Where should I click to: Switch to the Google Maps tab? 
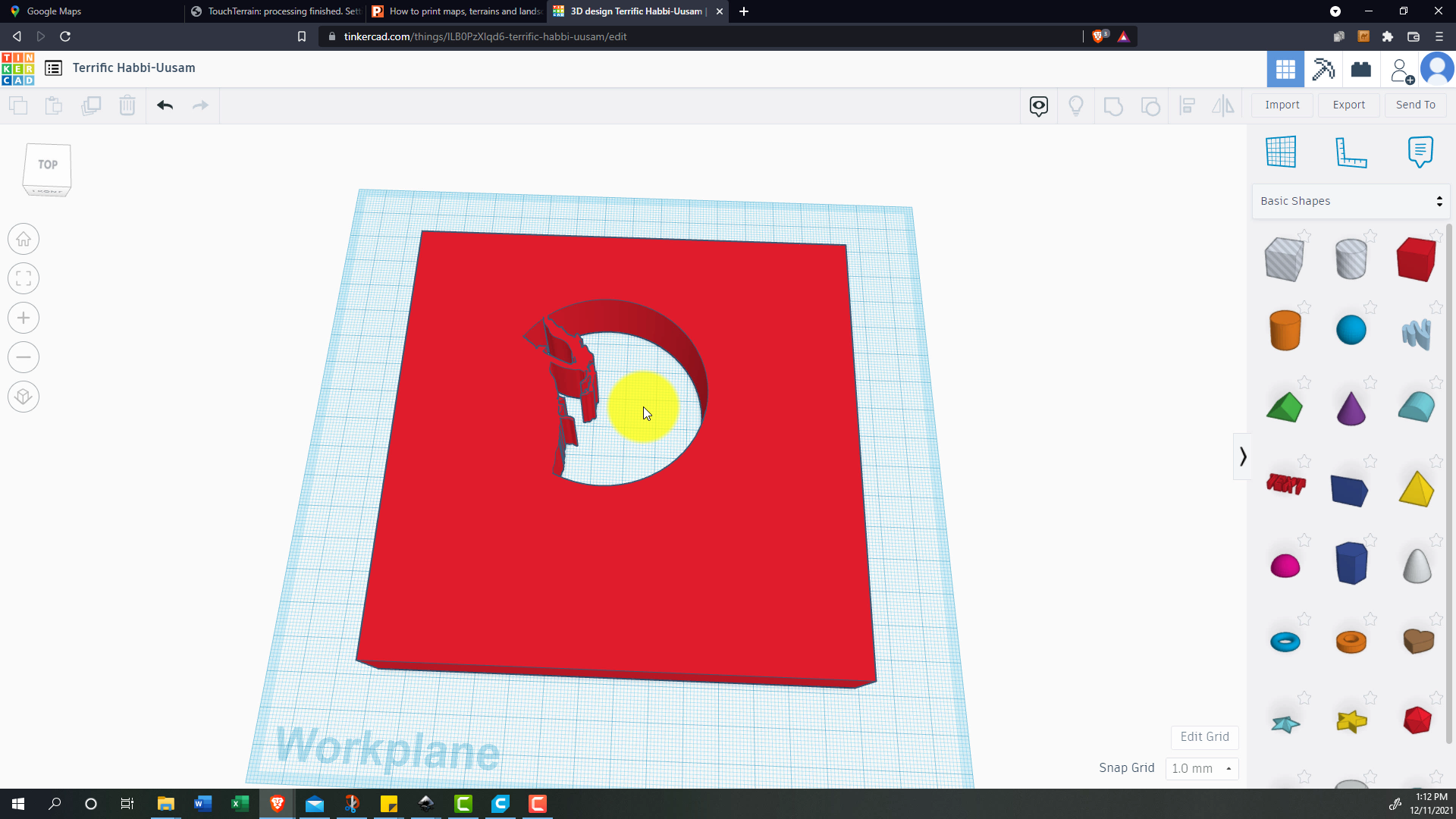coord(53,11)
